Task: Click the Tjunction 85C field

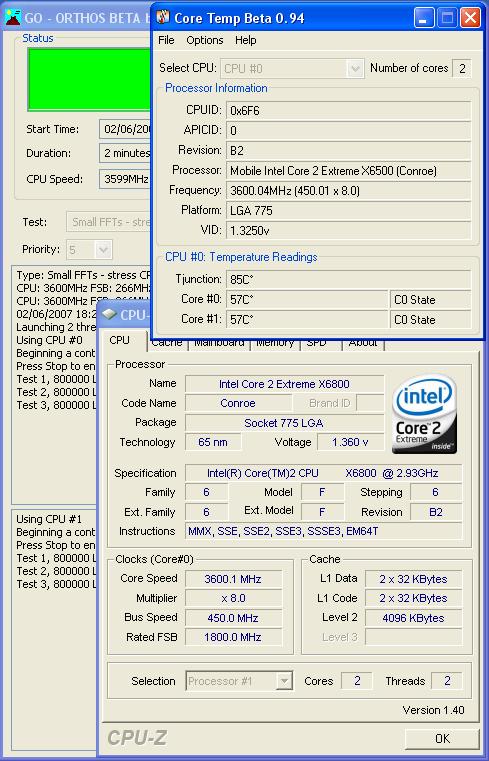Action: (x=348, y=280)
